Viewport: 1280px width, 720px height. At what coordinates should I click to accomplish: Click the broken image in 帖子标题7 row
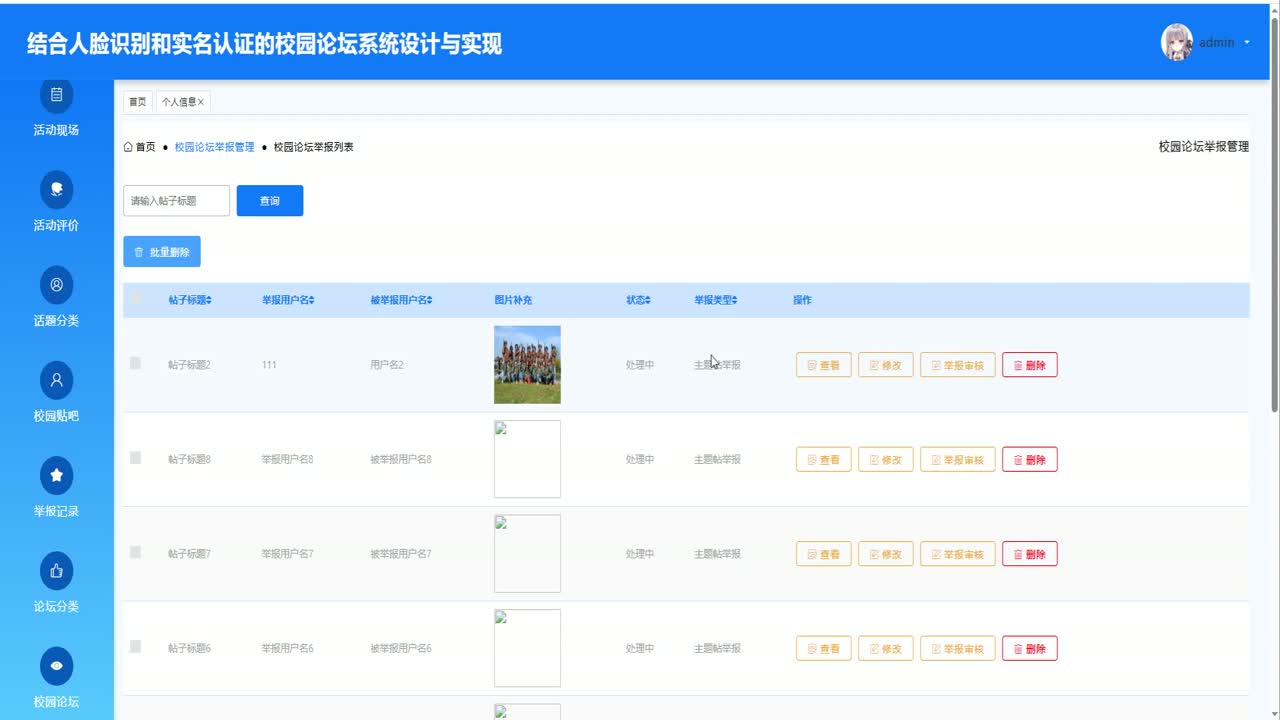click(x=527, y=553)
